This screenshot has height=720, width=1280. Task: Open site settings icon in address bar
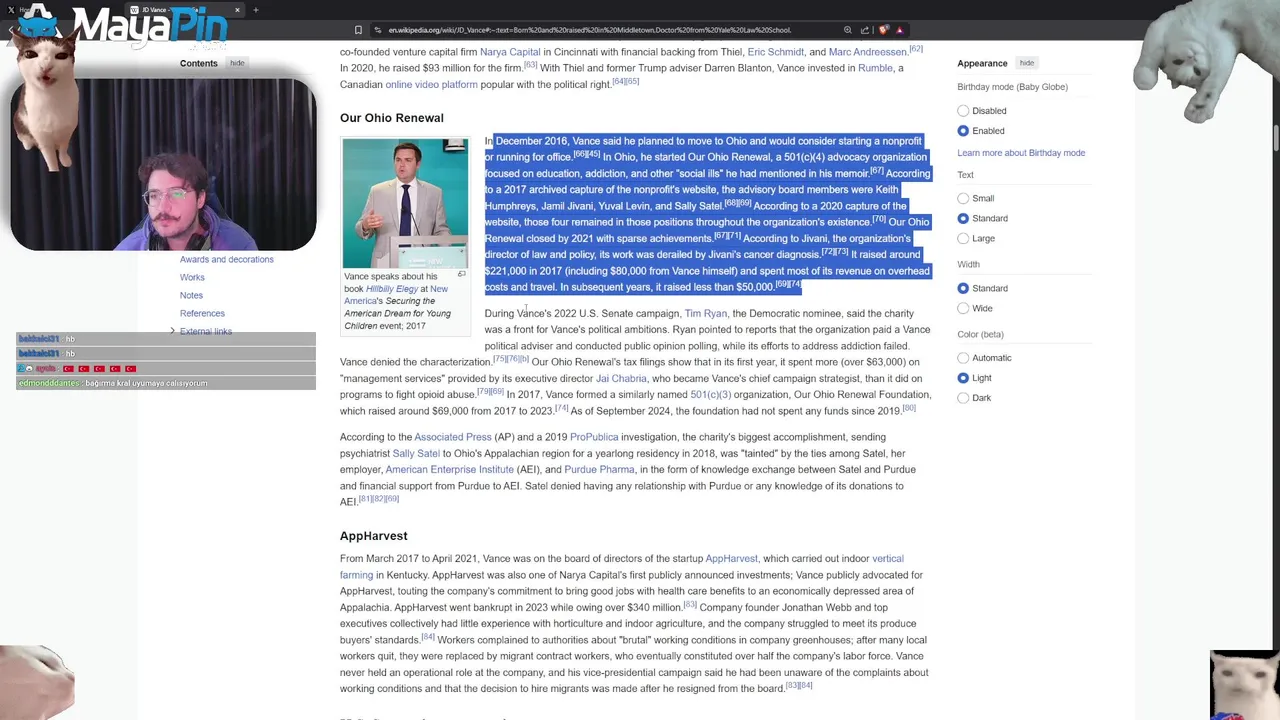[378, 30]
